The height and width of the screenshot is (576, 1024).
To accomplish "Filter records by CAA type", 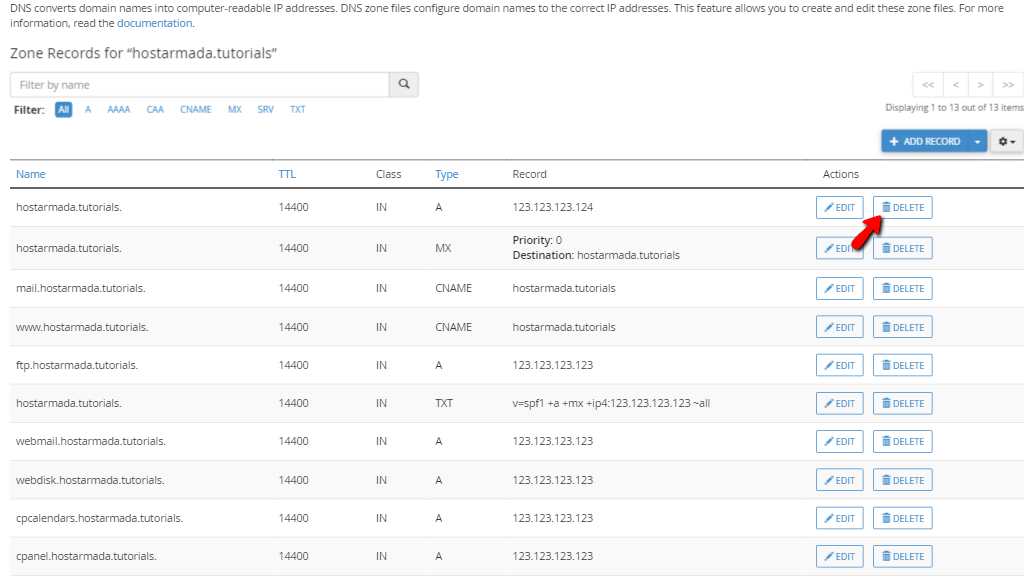I will (x=155, y=109).
